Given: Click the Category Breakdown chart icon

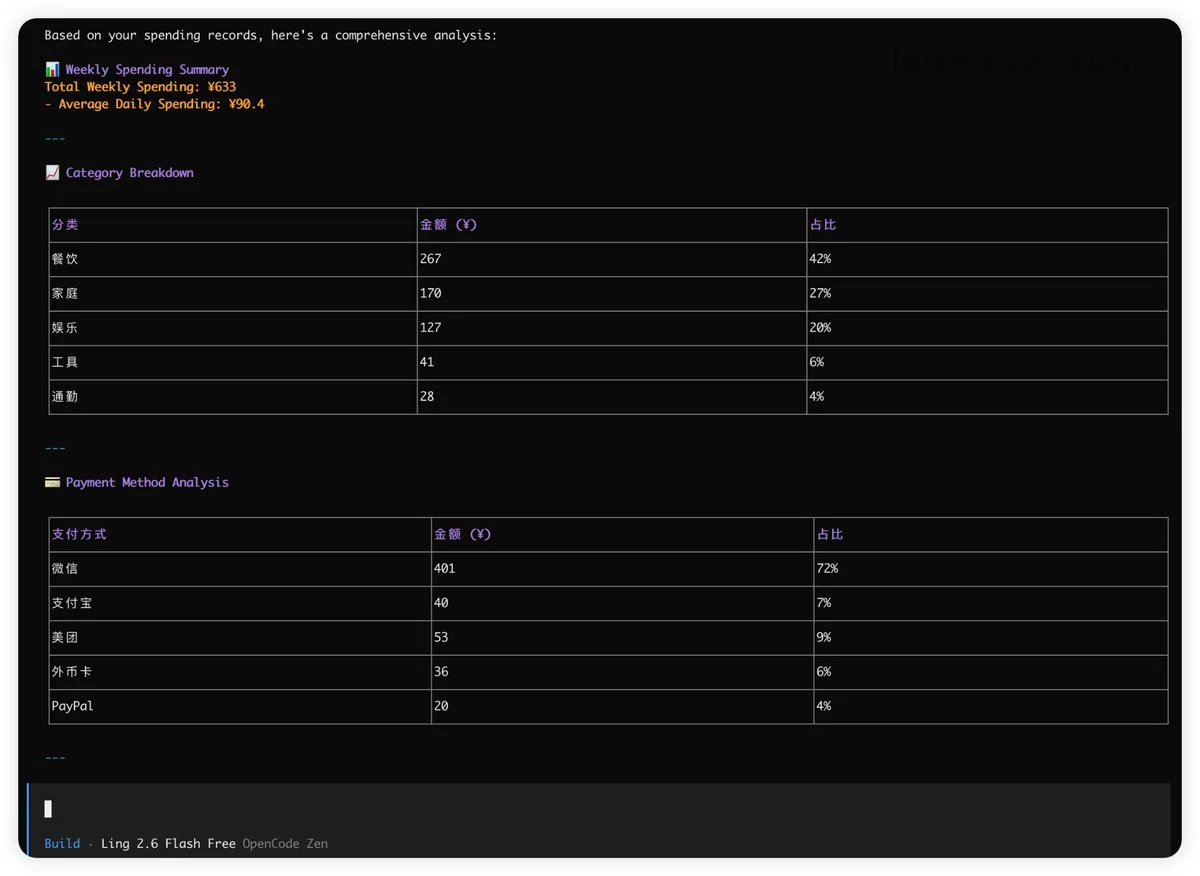Looking at the screenshot, I should pyautogui.click(x=52, y=173).
